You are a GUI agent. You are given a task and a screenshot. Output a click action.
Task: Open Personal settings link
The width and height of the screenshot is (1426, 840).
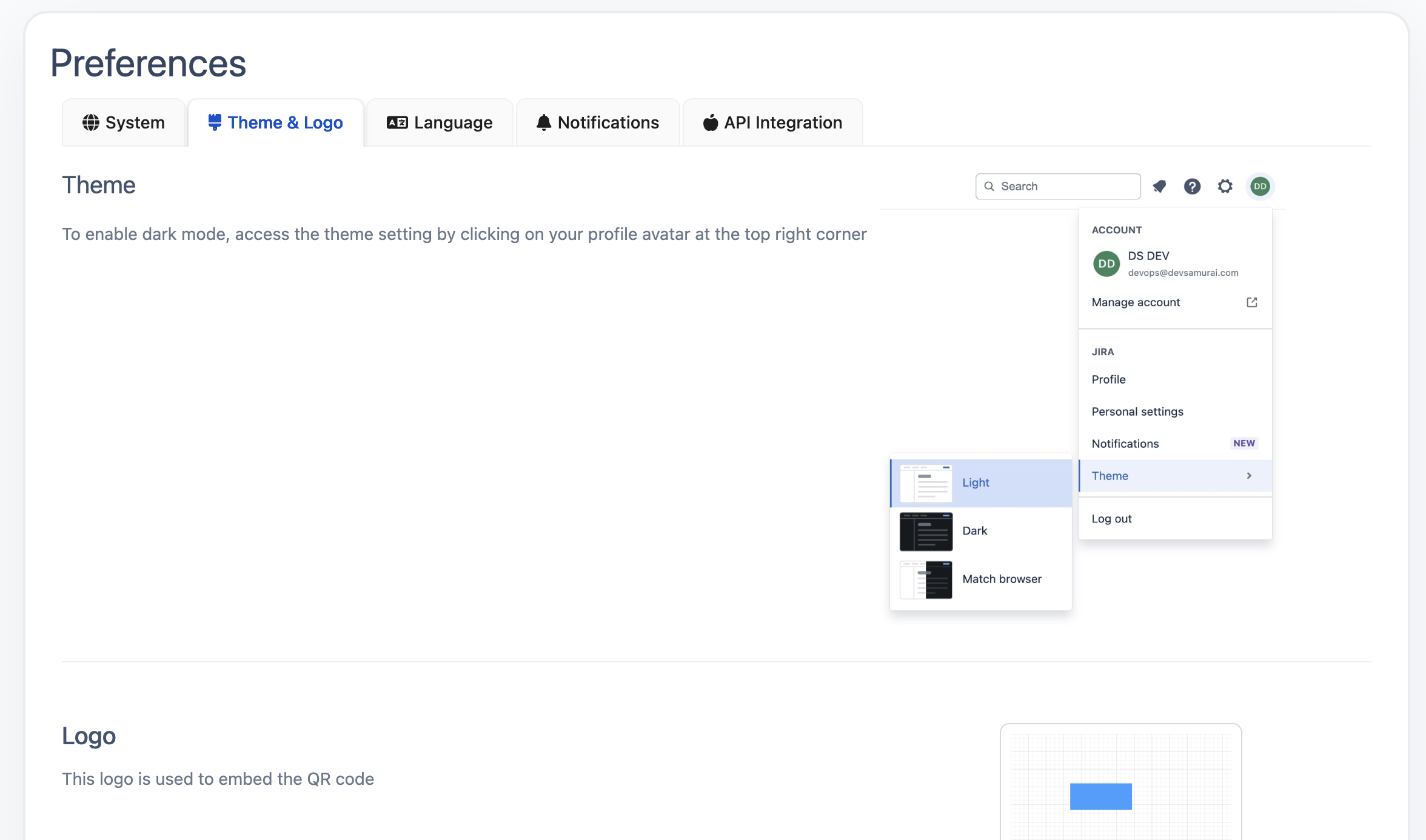[x=1137, y=412]
